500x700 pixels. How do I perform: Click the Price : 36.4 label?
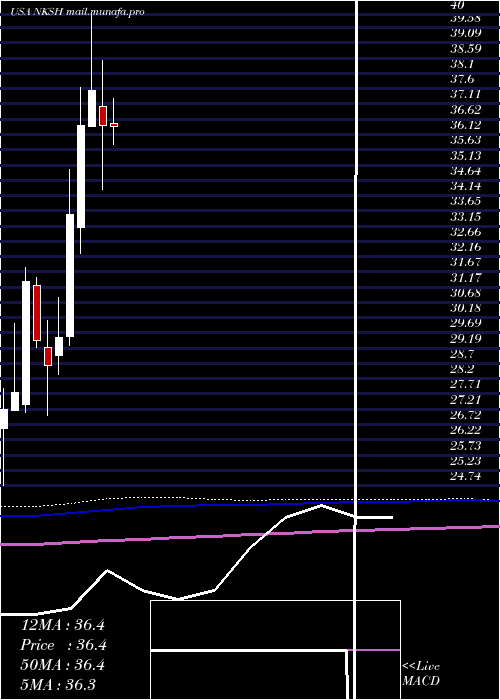coord(63,645)
